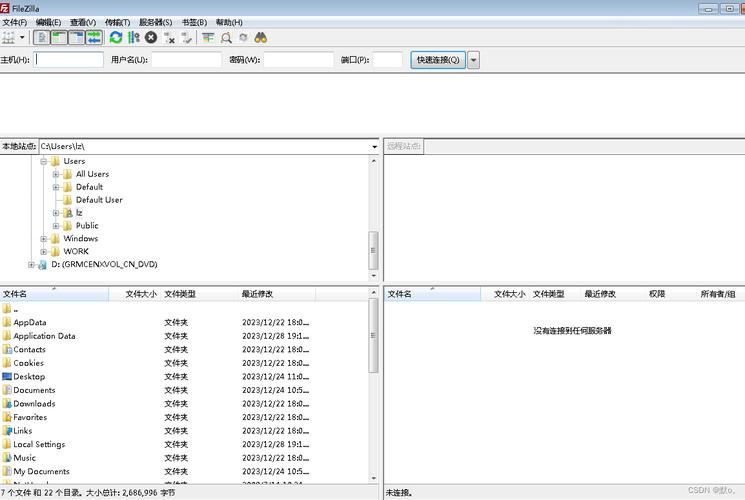Image resolution: width=745 pixels, height=500 pixels.
Task: Select the Desktop folder icon
Action: [7, 376]
